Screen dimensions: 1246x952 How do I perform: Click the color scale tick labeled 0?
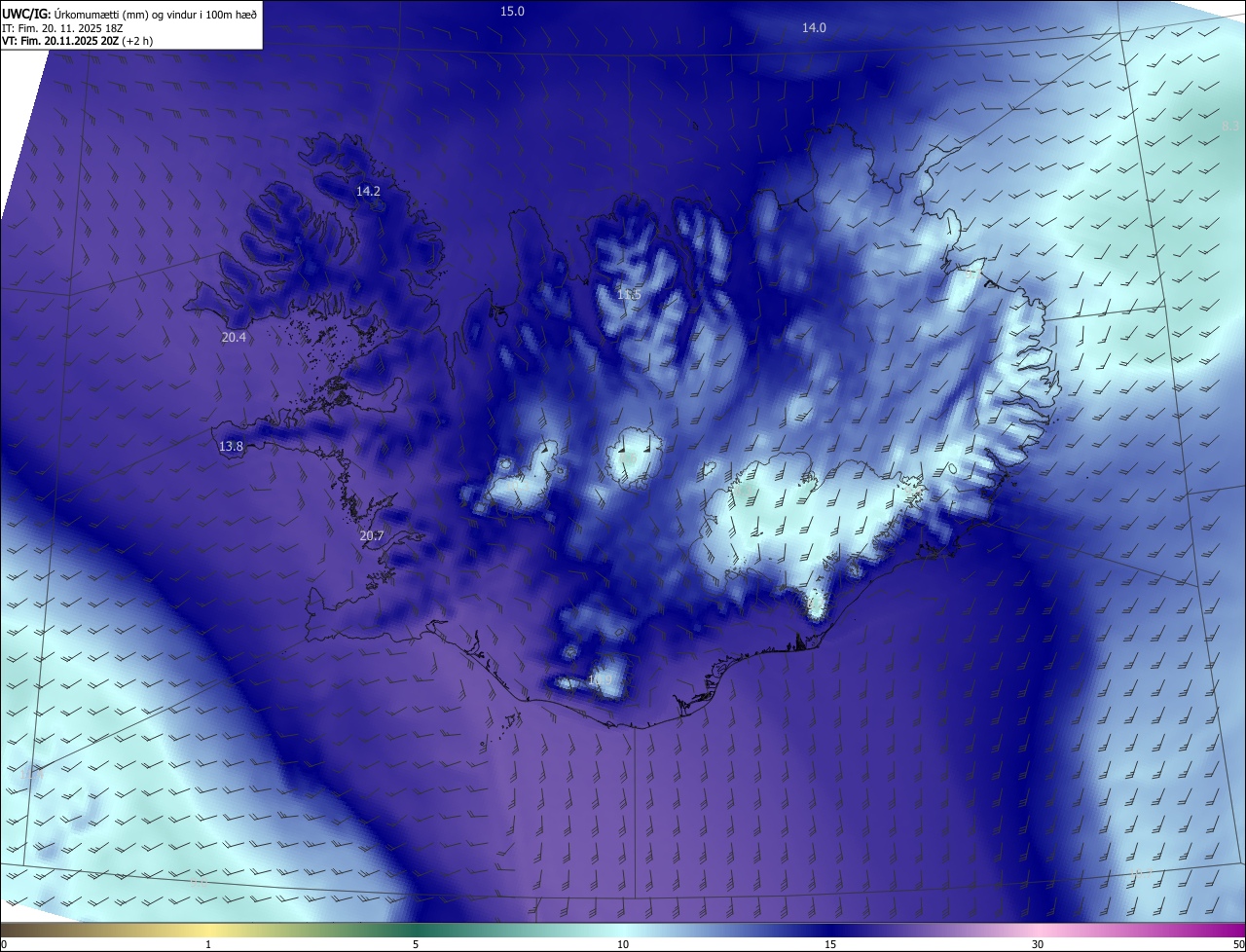tap(4, 945)
